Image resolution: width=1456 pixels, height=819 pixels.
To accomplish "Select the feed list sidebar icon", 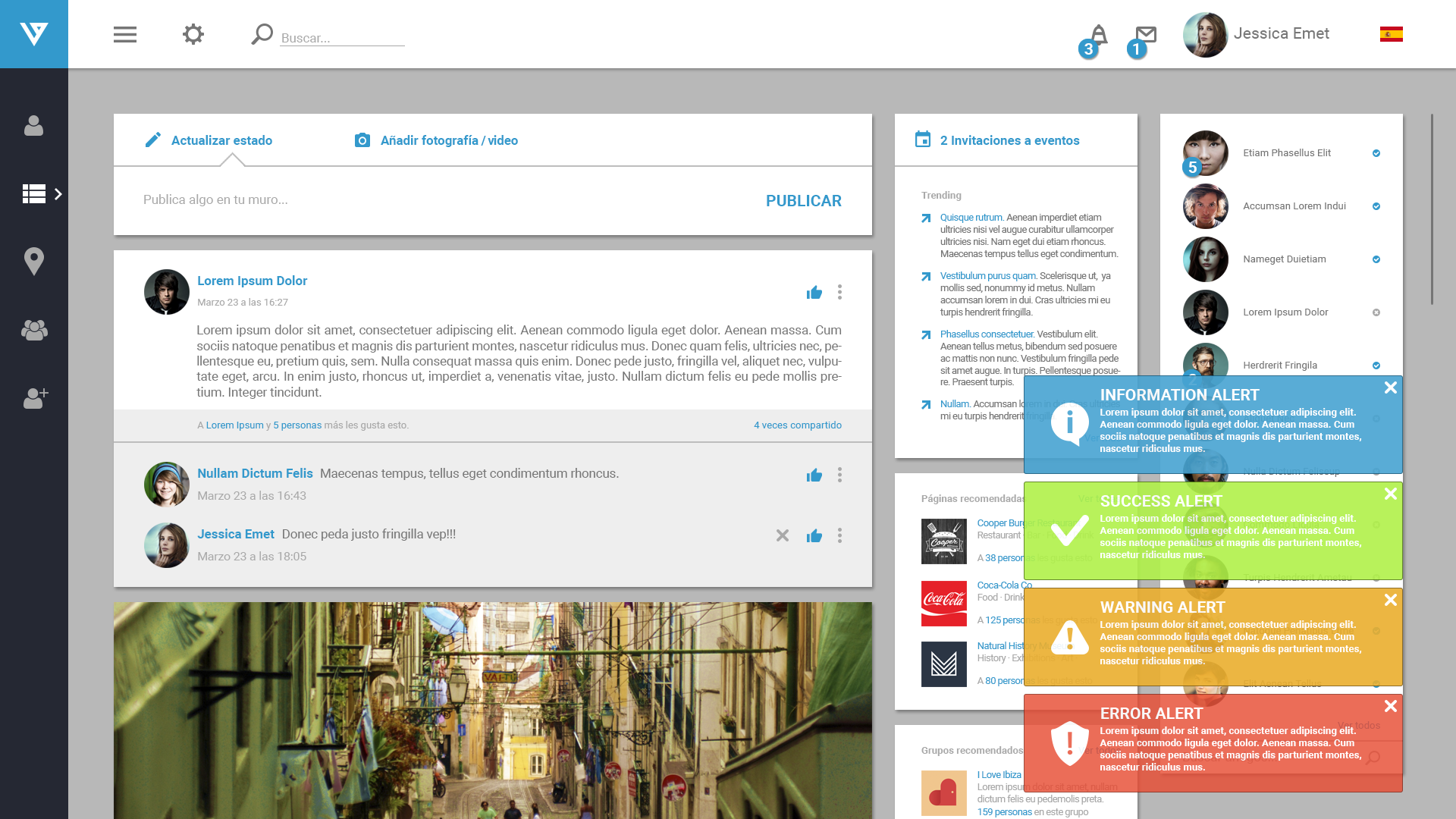I will pyautogui.click(x=34, y=193).
